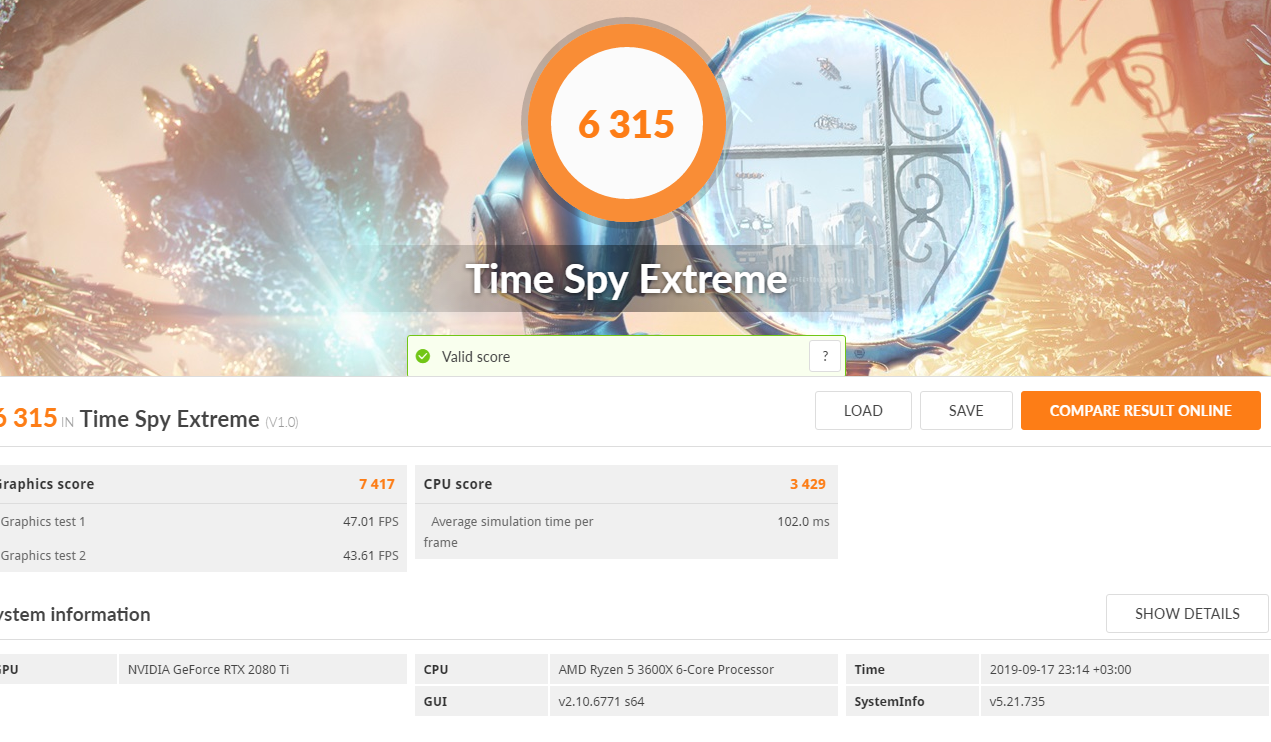This screenshot has height=742, width=1271.
Task: Open COMPARE RESULT ONLINE
Action: (1141, 410)
